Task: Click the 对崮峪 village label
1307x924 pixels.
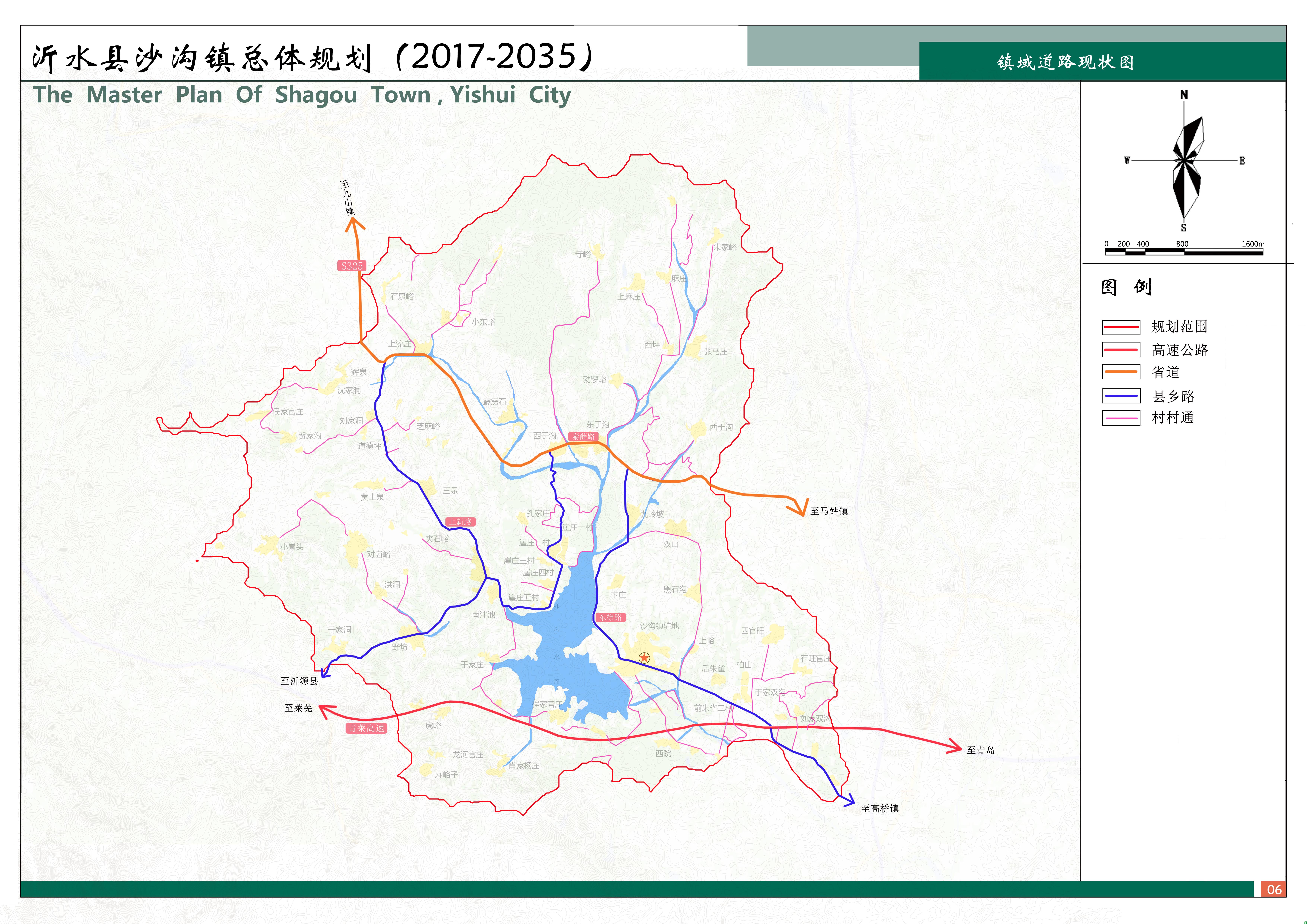Action: [x=379, y=554]
